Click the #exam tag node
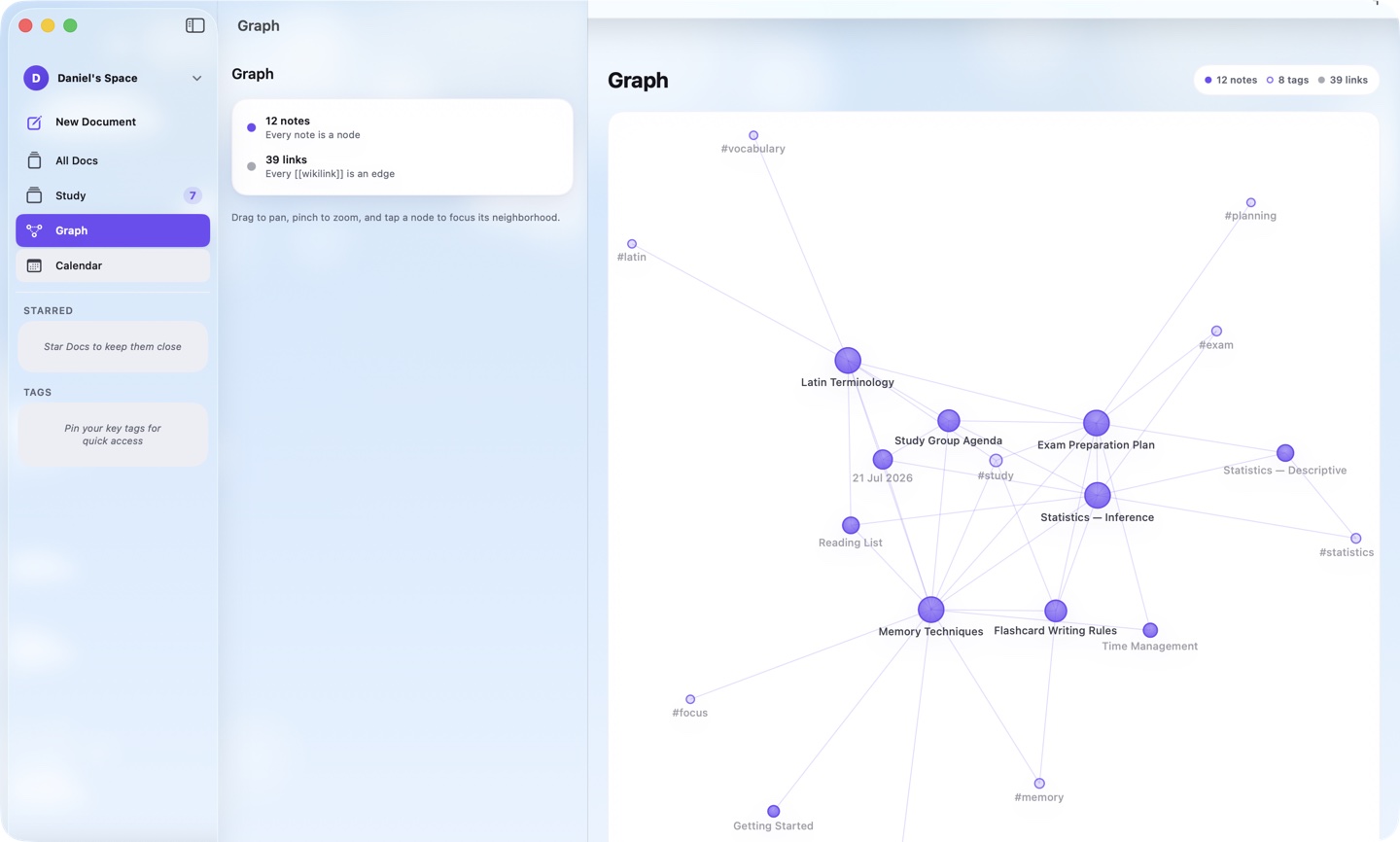 tap(1216, 332)
